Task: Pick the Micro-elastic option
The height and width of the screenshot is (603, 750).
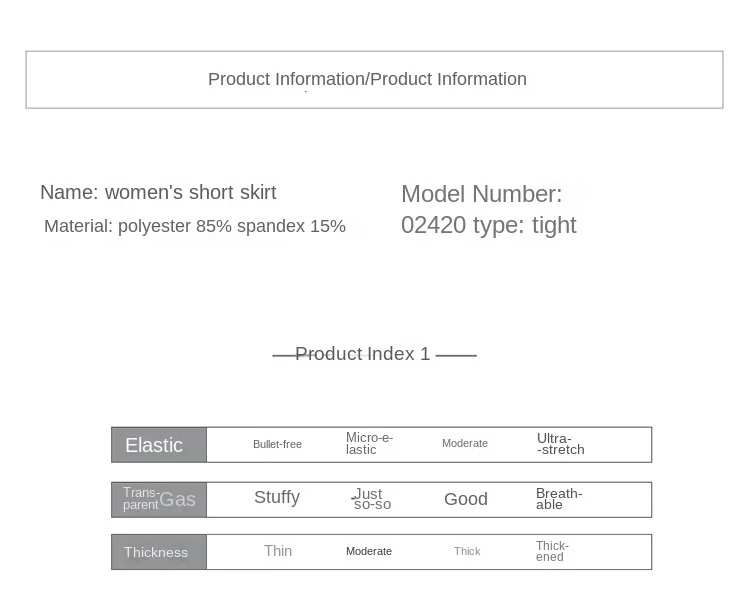Action: [x=369, y=444]
